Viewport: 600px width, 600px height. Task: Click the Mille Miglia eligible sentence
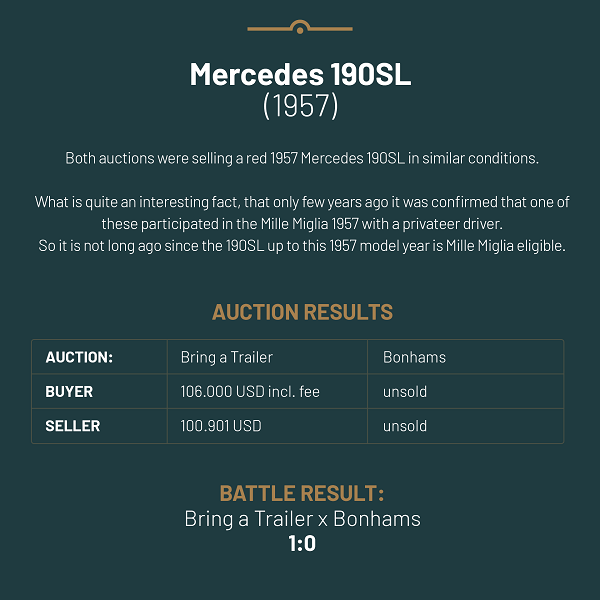[x=302, y=246]
